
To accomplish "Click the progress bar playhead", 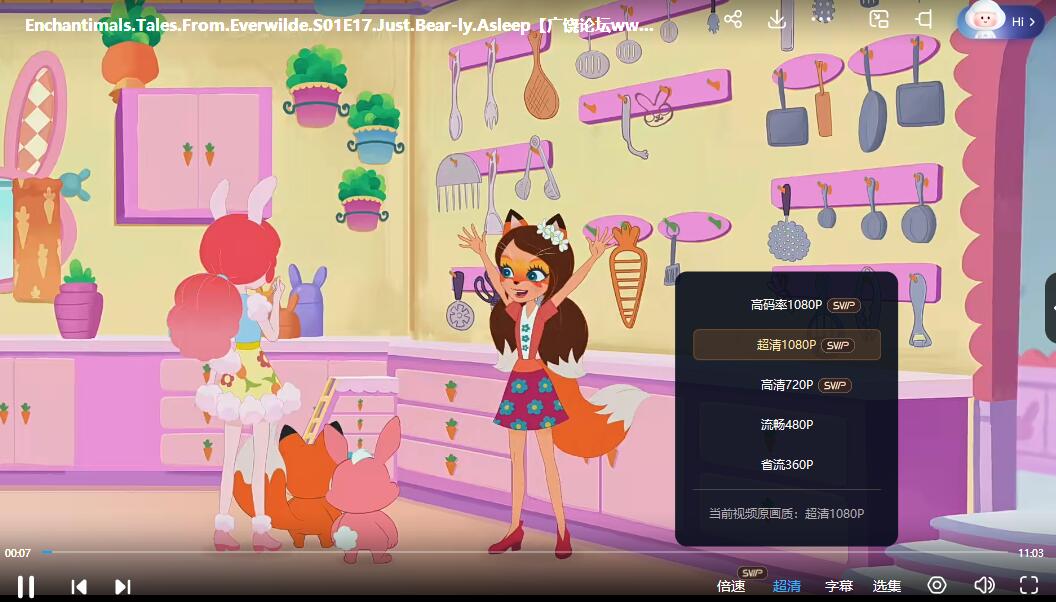I will pos(47,552).
